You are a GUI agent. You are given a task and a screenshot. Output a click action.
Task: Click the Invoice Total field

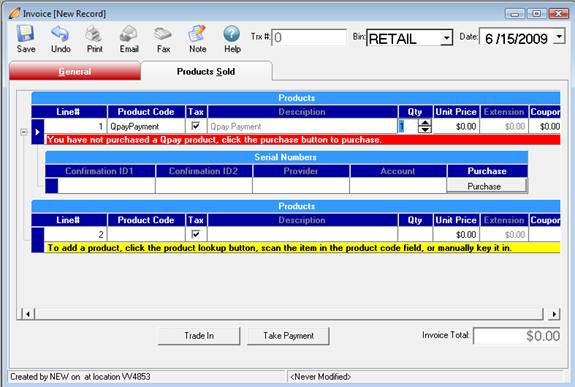tap(517, 336)
